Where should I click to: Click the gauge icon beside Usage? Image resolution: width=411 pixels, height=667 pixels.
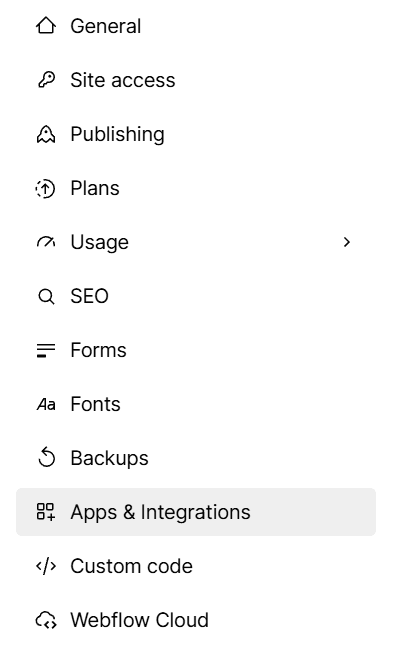click(46, 242)
